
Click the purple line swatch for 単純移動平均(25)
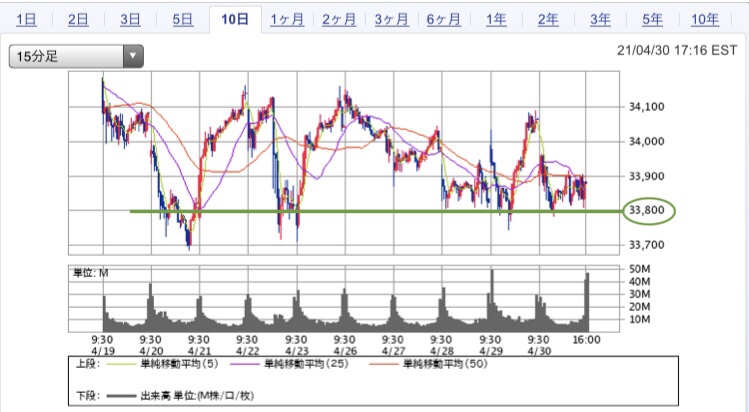(245, 364)
